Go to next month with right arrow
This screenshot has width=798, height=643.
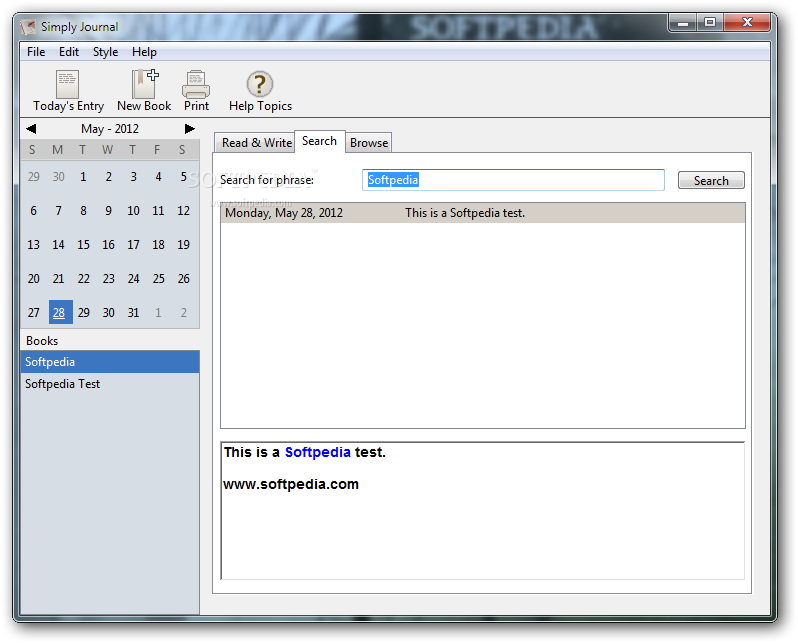[x=189, y=129]
